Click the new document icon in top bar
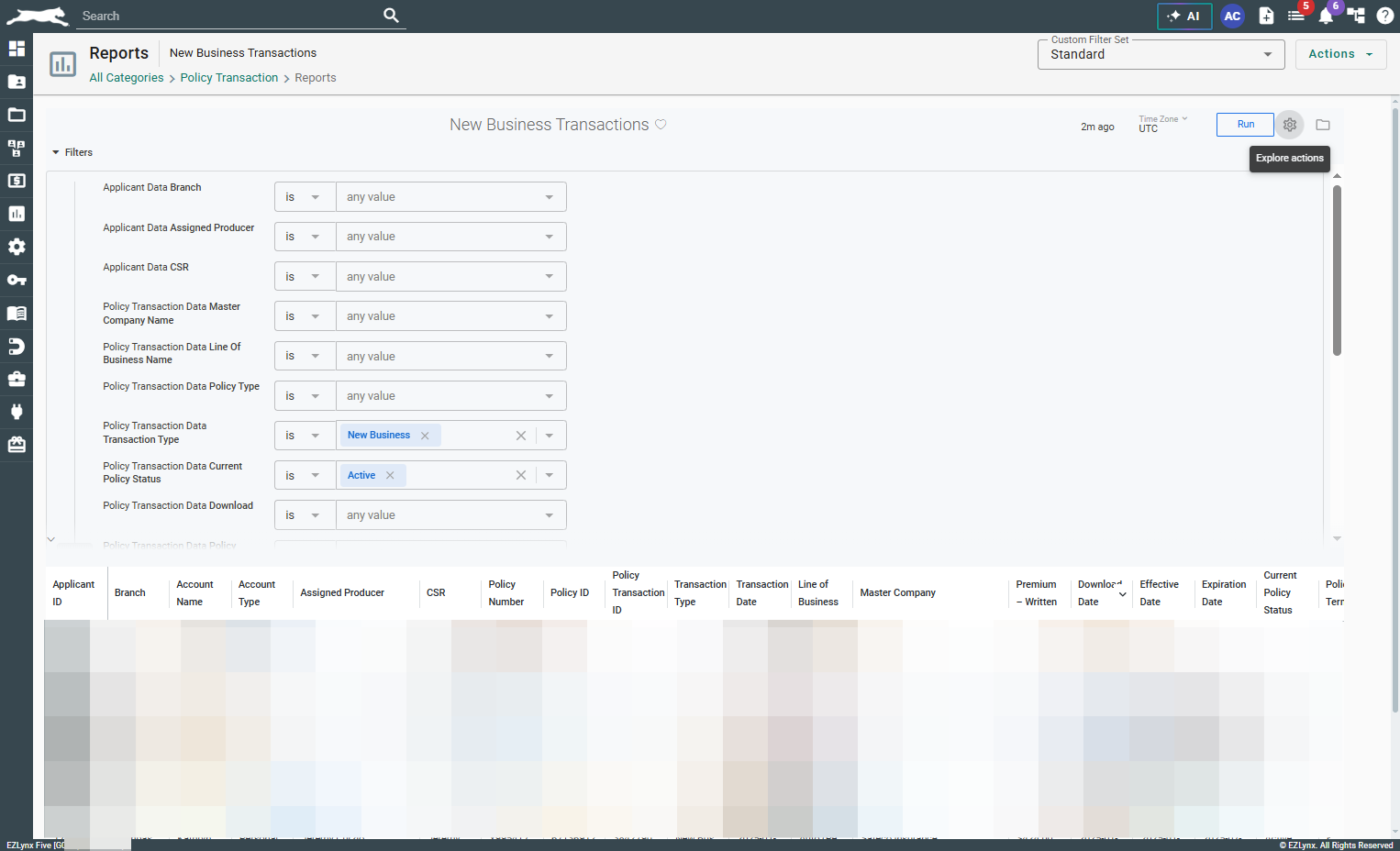The width and height of the screenshot is (1400, 851). (1266, 16)
